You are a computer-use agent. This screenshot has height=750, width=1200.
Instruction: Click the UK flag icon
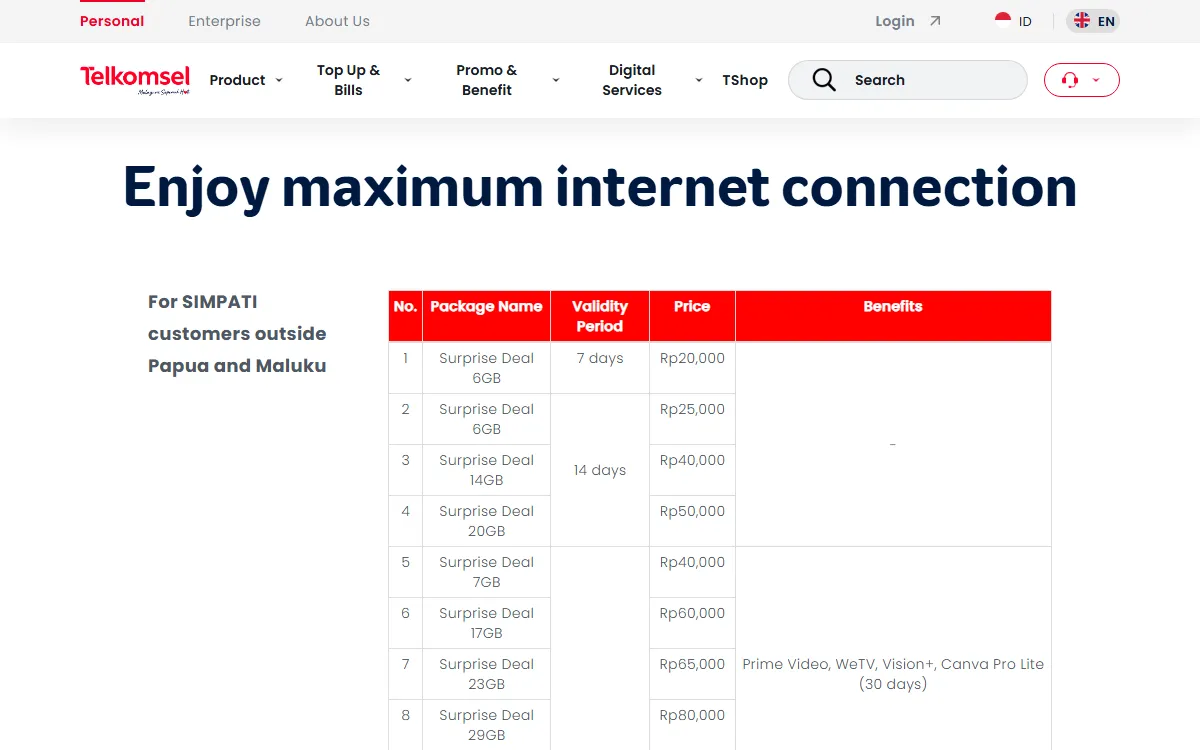1082,21
